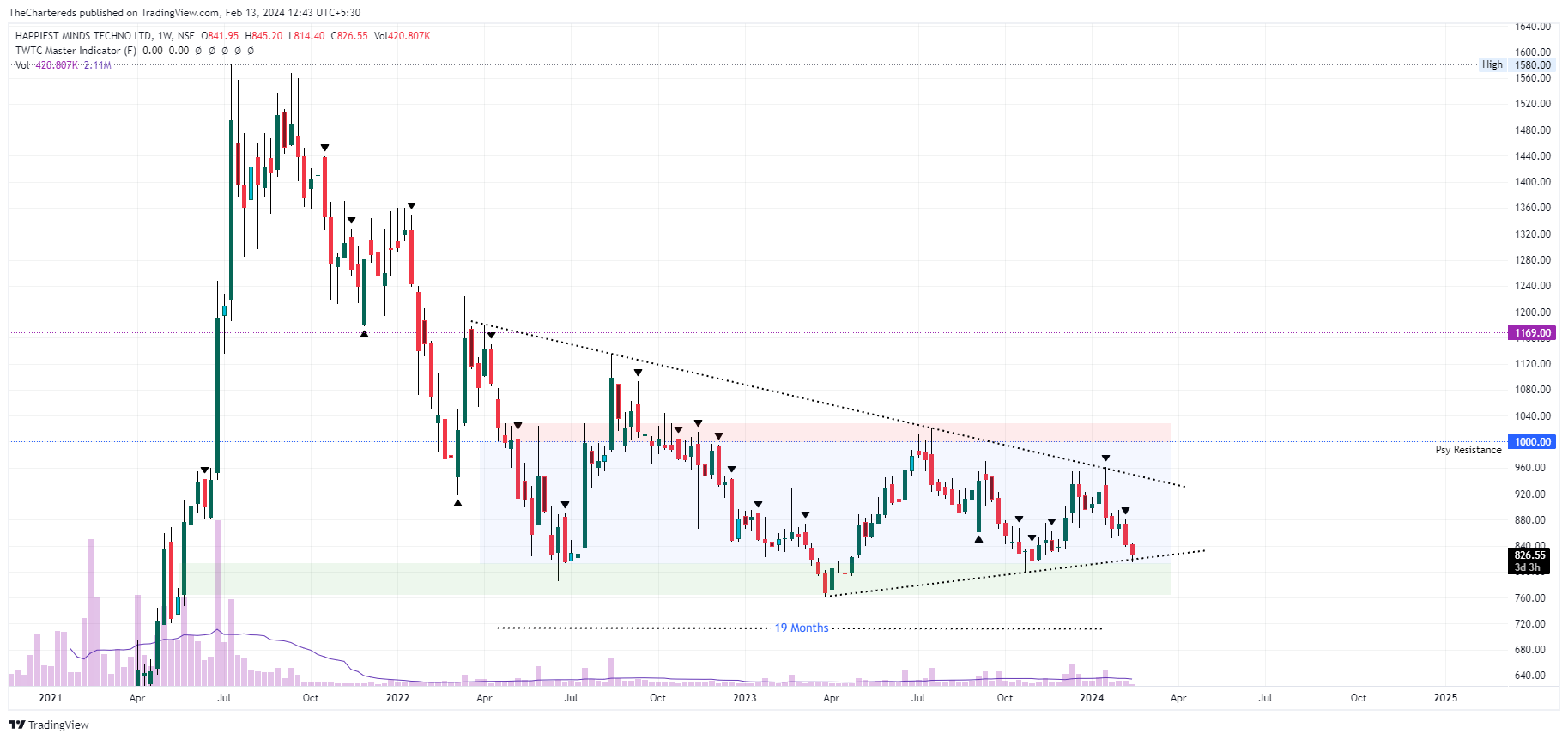Click the 3d 3h countdown label

pos(1528,567)
